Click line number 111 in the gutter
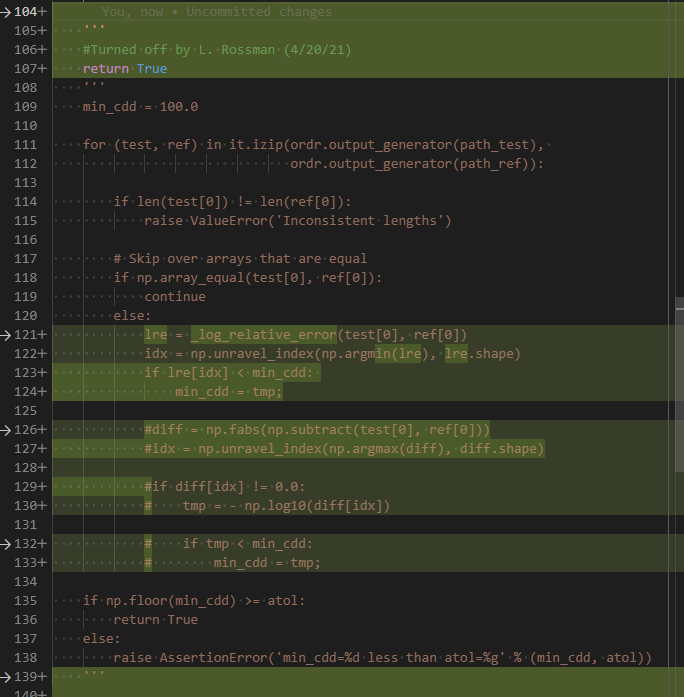684x697 pixels. coord(25,145)
